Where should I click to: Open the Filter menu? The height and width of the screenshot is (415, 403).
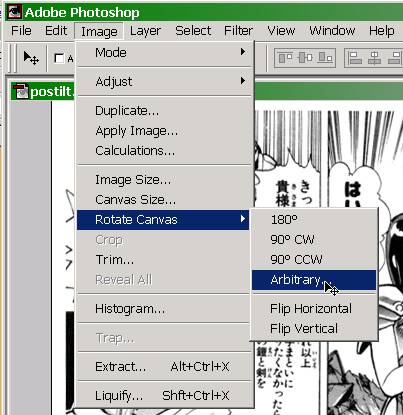(x=238, y=31)
